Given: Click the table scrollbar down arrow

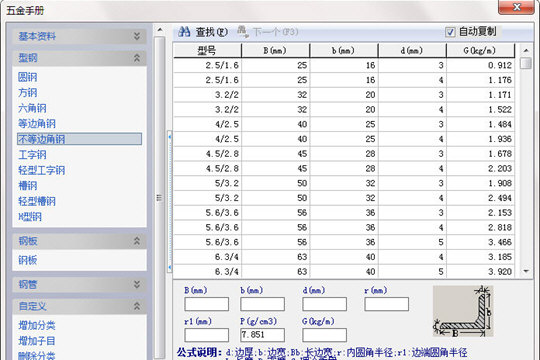Looking at the screenshot, I should point(526,271).
